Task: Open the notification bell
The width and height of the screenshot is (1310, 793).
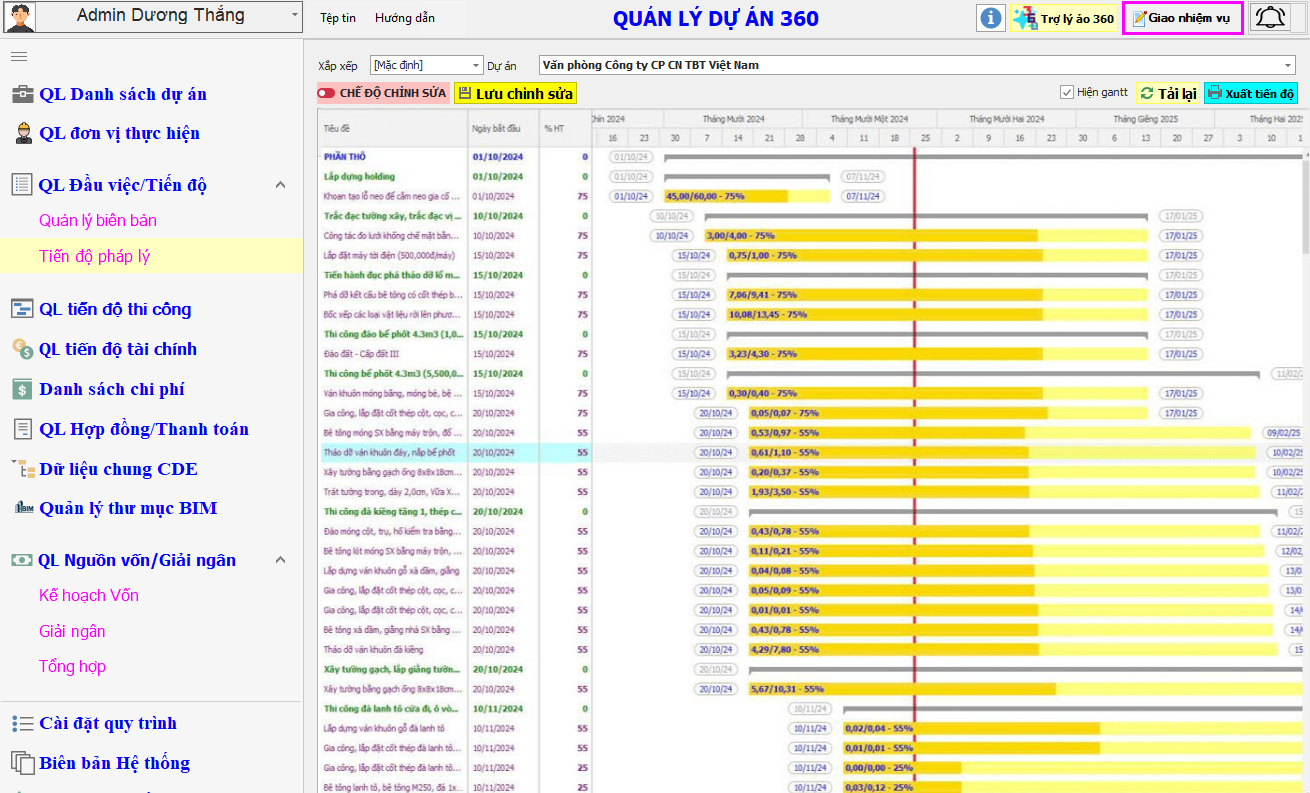Action: [x=1270, y=18]
